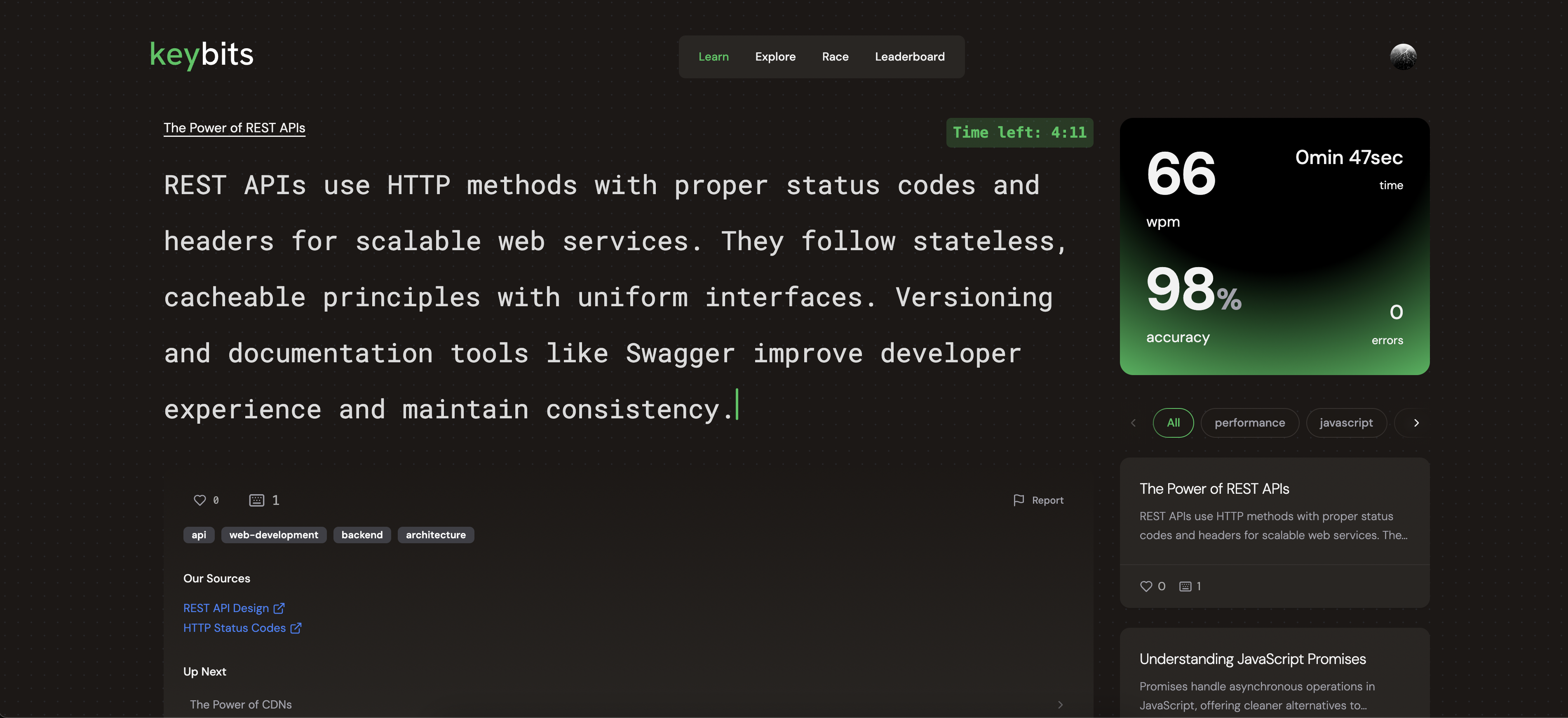Click the Report flag icon
The width and height of the screenshot is (1568, 718).
[x=1019, y=500]
